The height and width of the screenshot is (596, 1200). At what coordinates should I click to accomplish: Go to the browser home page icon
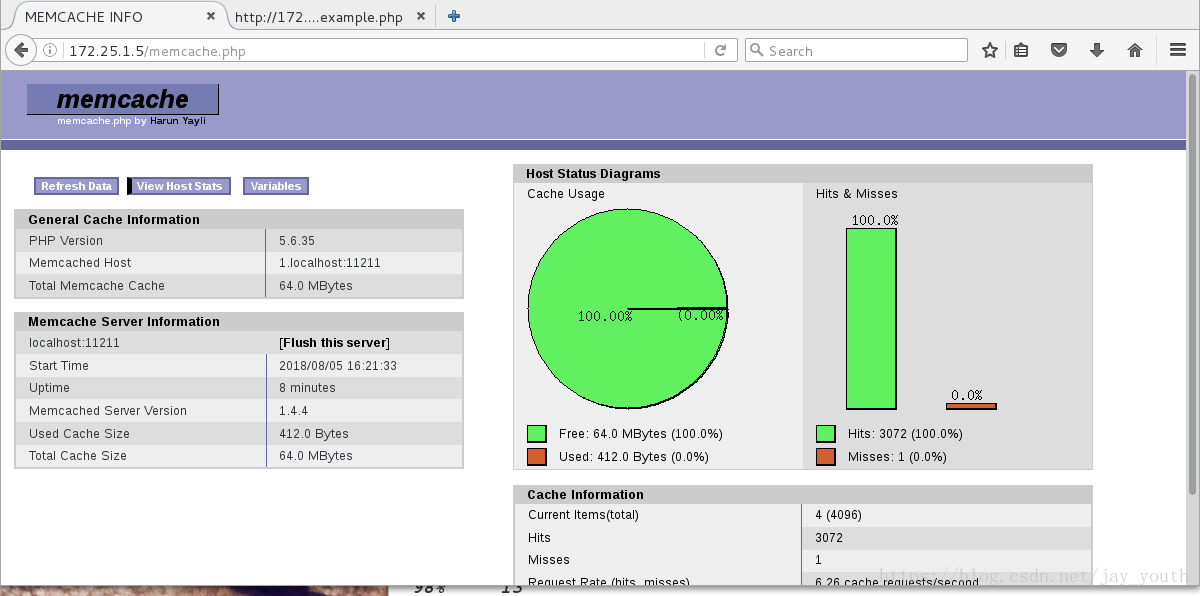[1135, 50]
